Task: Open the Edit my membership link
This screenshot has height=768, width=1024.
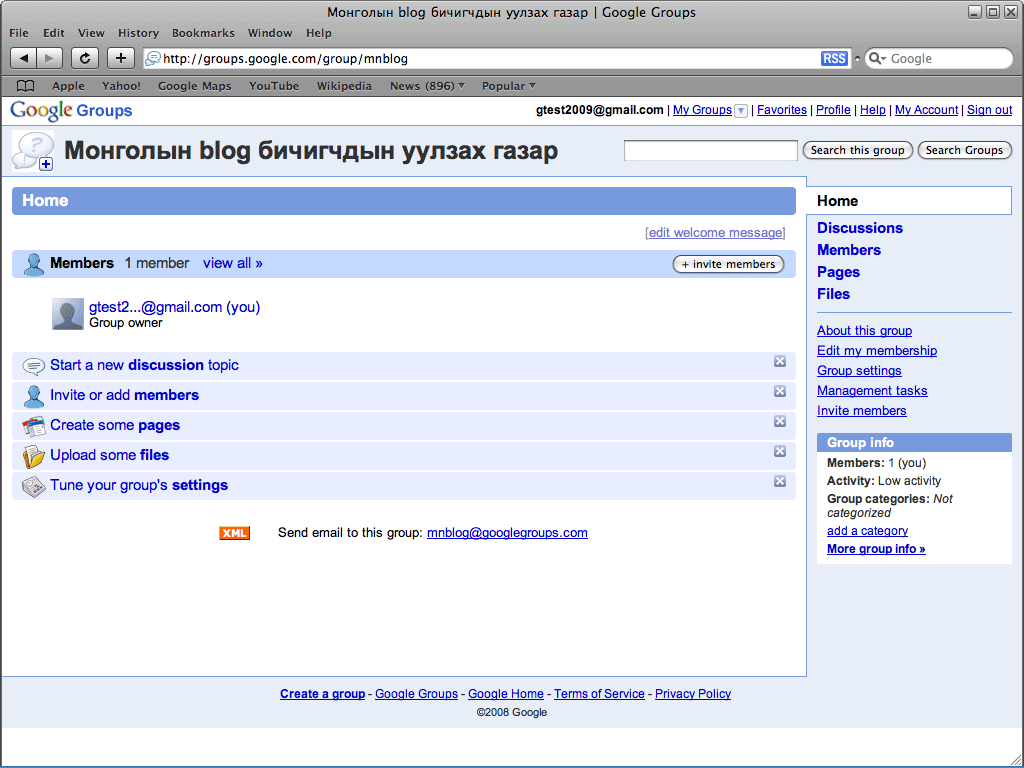Action: [x=876, y=351]
